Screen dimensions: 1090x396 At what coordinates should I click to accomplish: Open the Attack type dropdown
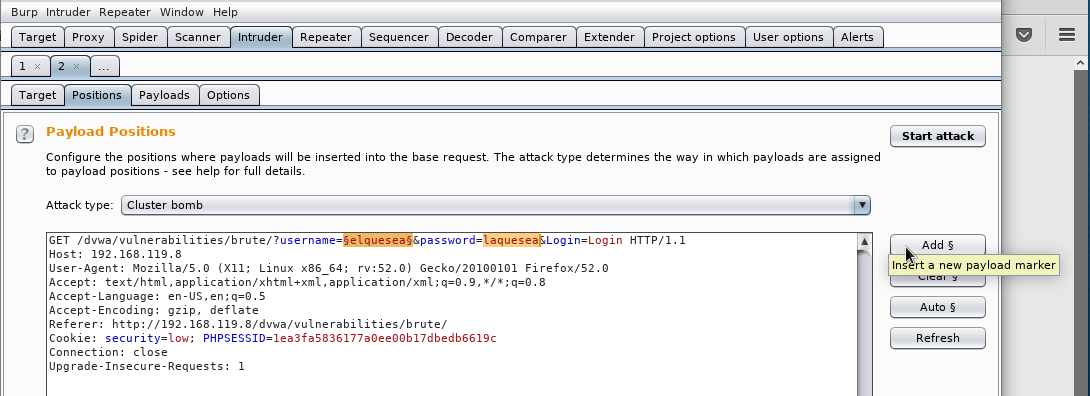tap(496, 205)
